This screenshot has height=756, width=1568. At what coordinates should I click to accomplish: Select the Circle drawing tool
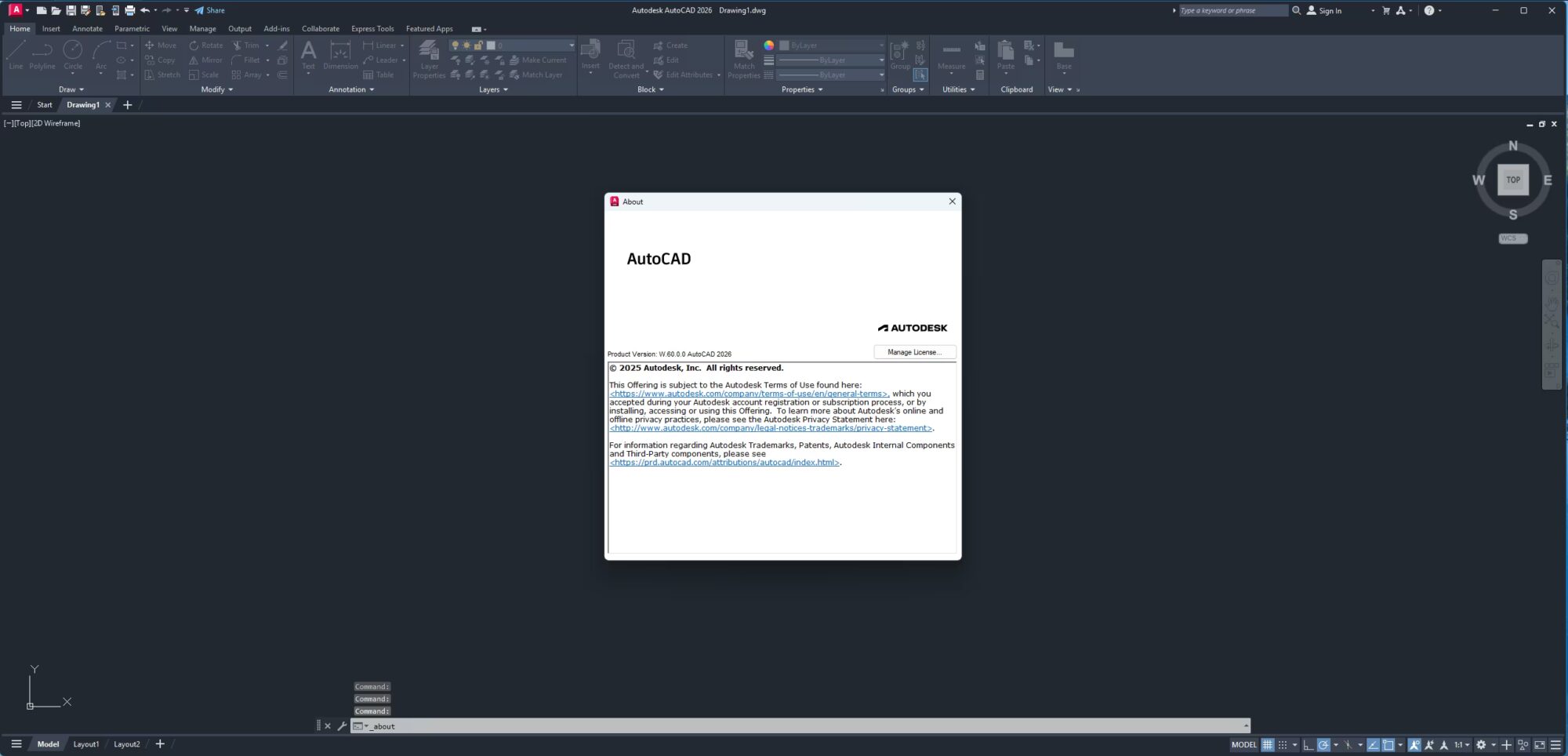coord(73,52)
